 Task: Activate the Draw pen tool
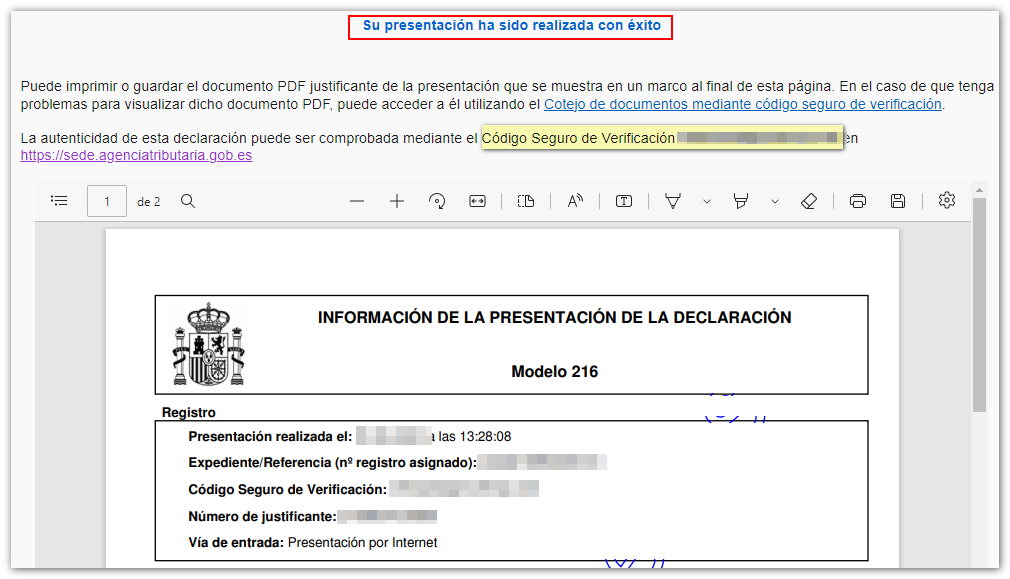coord(673,201)
